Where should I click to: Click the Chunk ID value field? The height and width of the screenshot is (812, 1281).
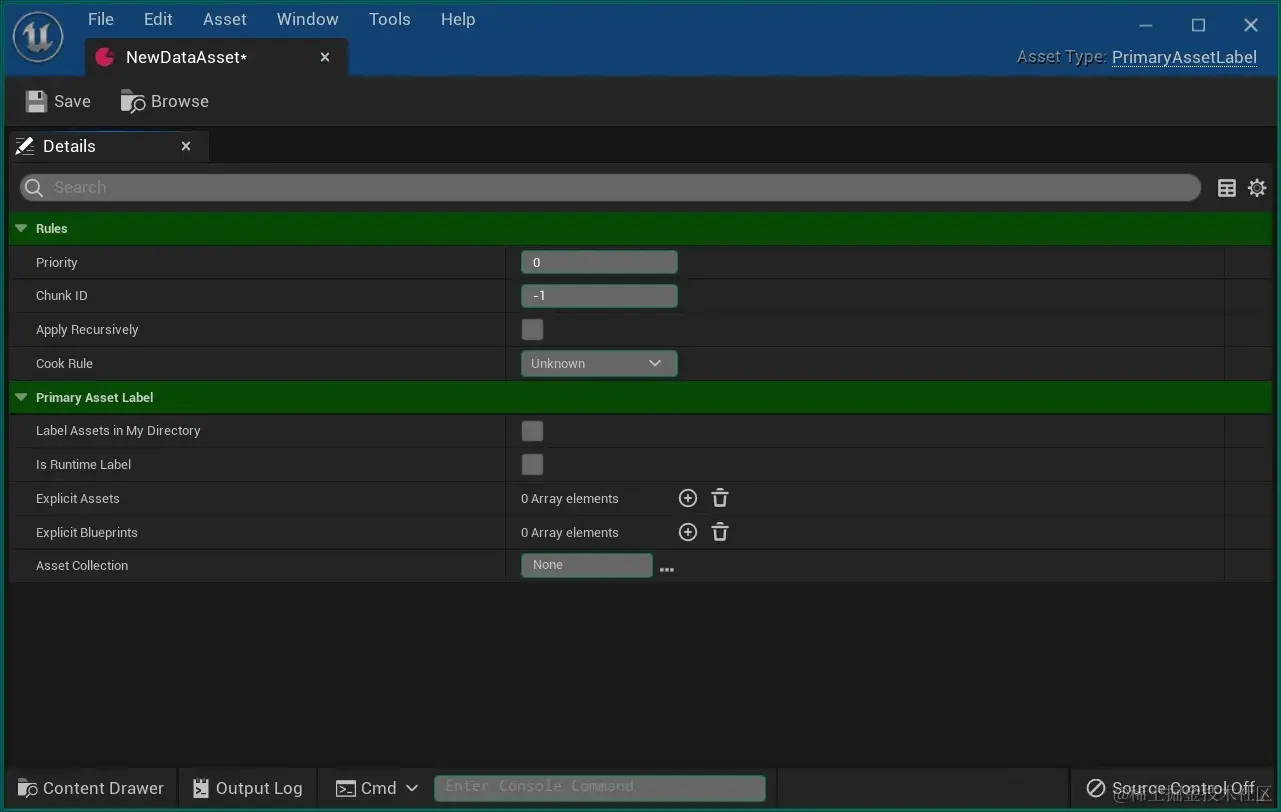[599, 296]
